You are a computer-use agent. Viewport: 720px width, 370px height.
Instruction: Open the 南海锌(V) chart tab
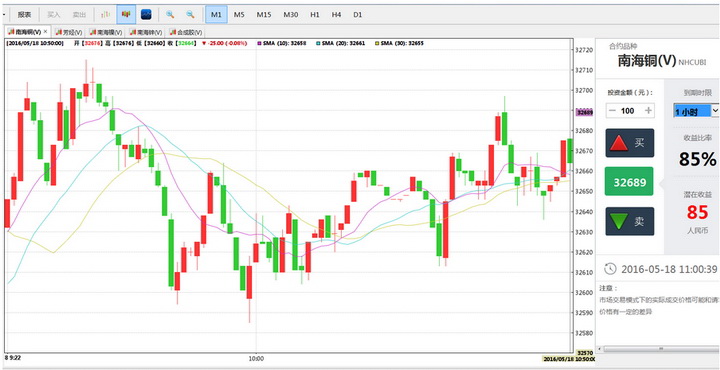click(x=146, y=32)
